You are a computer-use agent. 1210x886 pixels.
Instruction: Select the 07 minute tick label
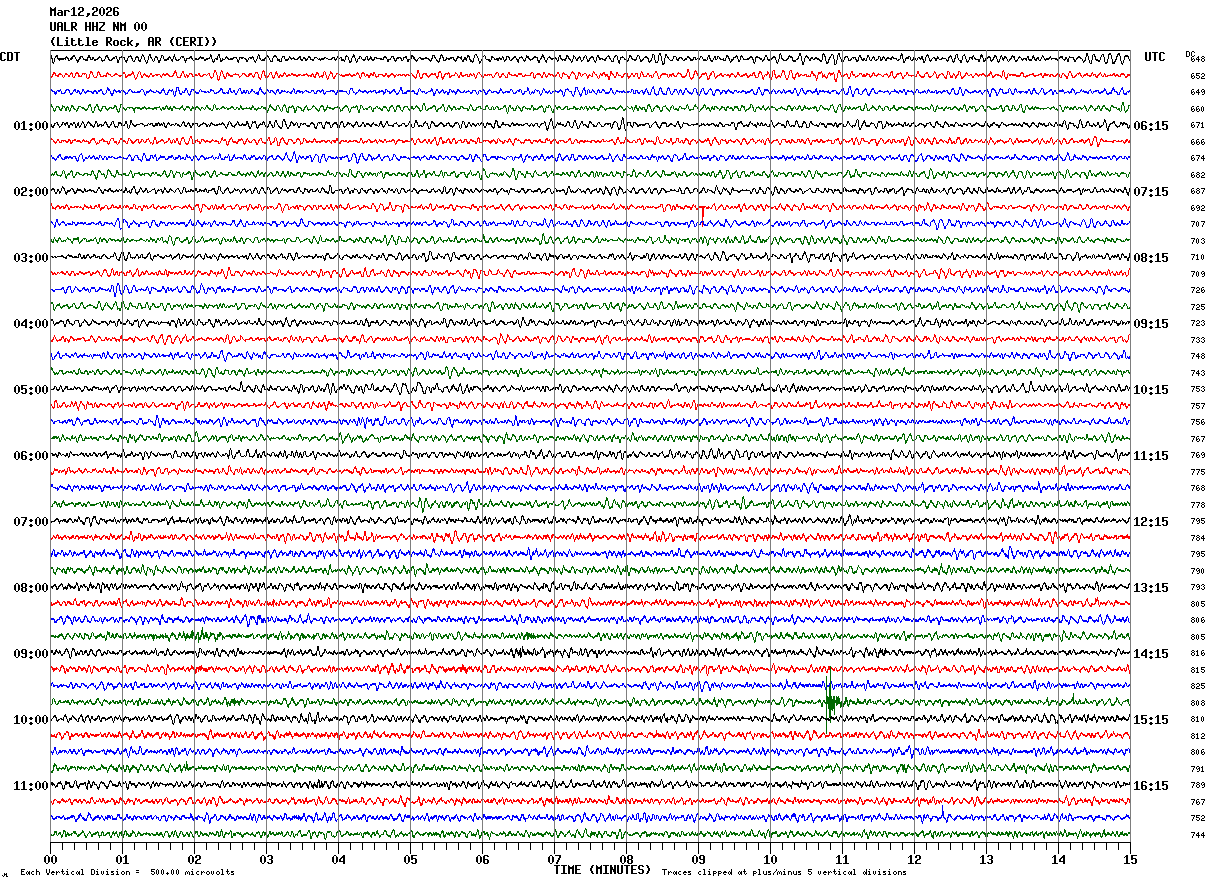[554, 860]
